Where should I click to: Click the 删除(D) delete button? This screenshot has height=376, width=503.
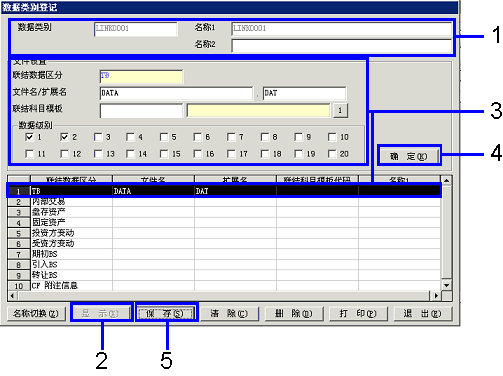coord(294,313)
